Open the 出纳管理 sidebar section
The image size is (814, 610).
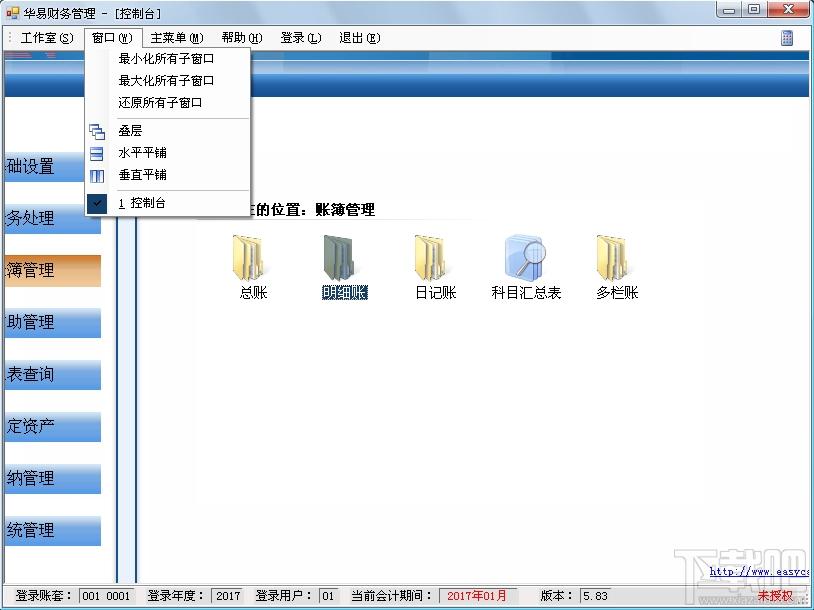tap(53, 478)
